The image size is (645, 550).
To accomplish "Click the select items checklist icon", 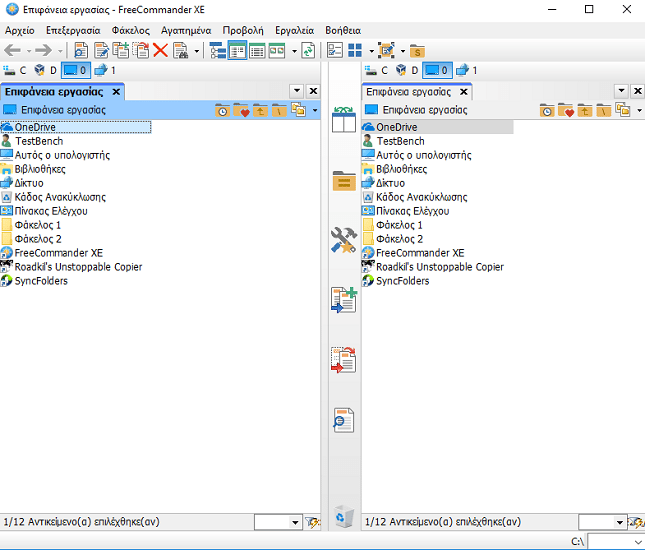I will click(335, 51).
